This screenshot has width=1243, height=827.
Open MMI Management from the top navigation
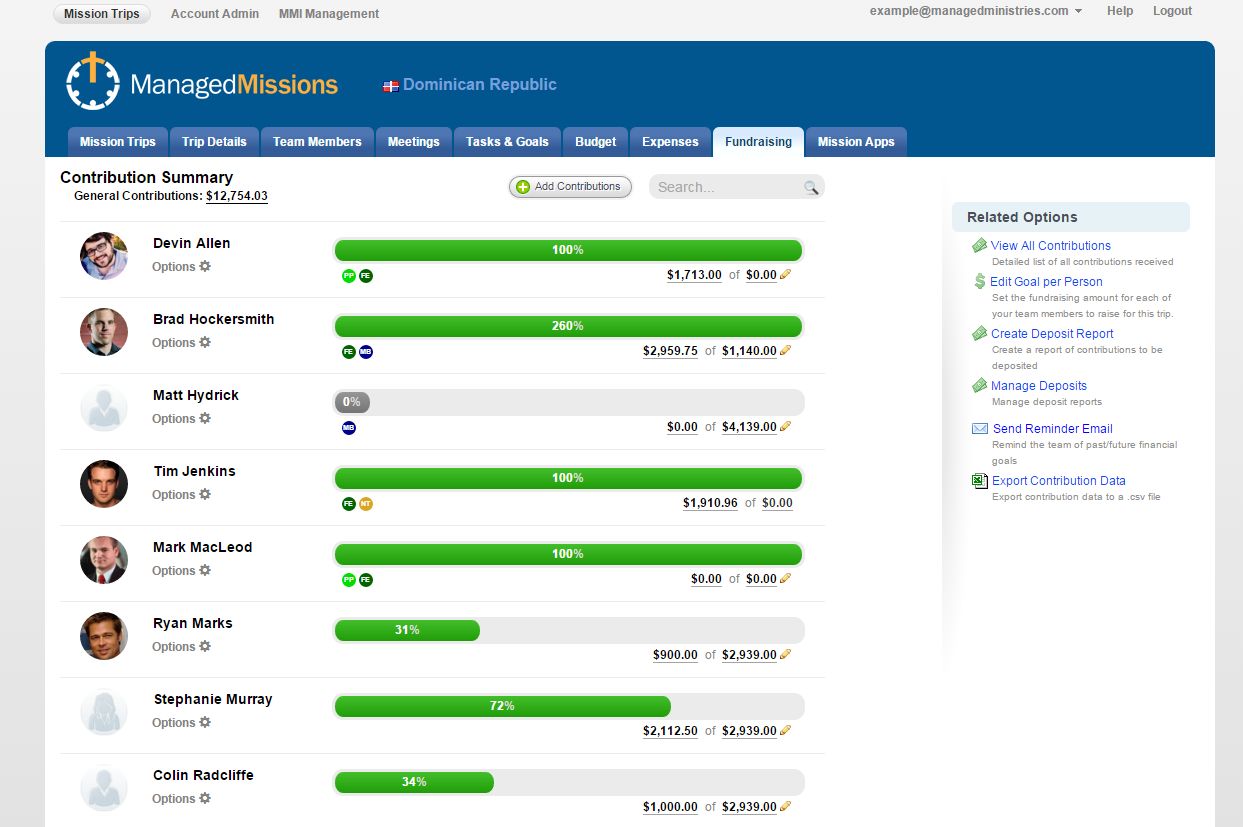click(329, 13)
